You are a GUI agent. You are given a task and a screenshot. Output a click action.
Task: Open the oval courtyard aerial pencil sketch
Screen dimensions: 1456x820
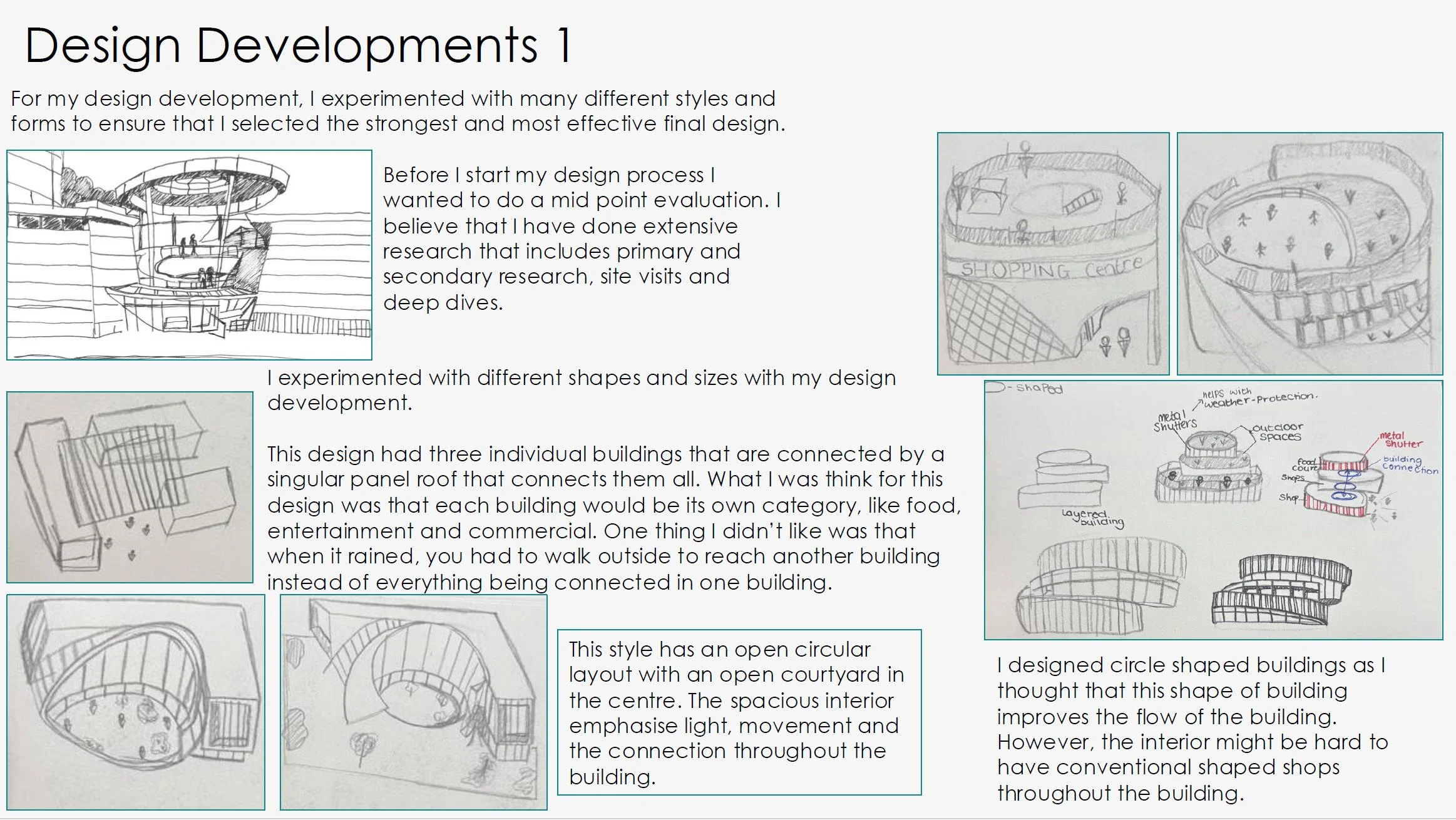(x=1310, y=254)
